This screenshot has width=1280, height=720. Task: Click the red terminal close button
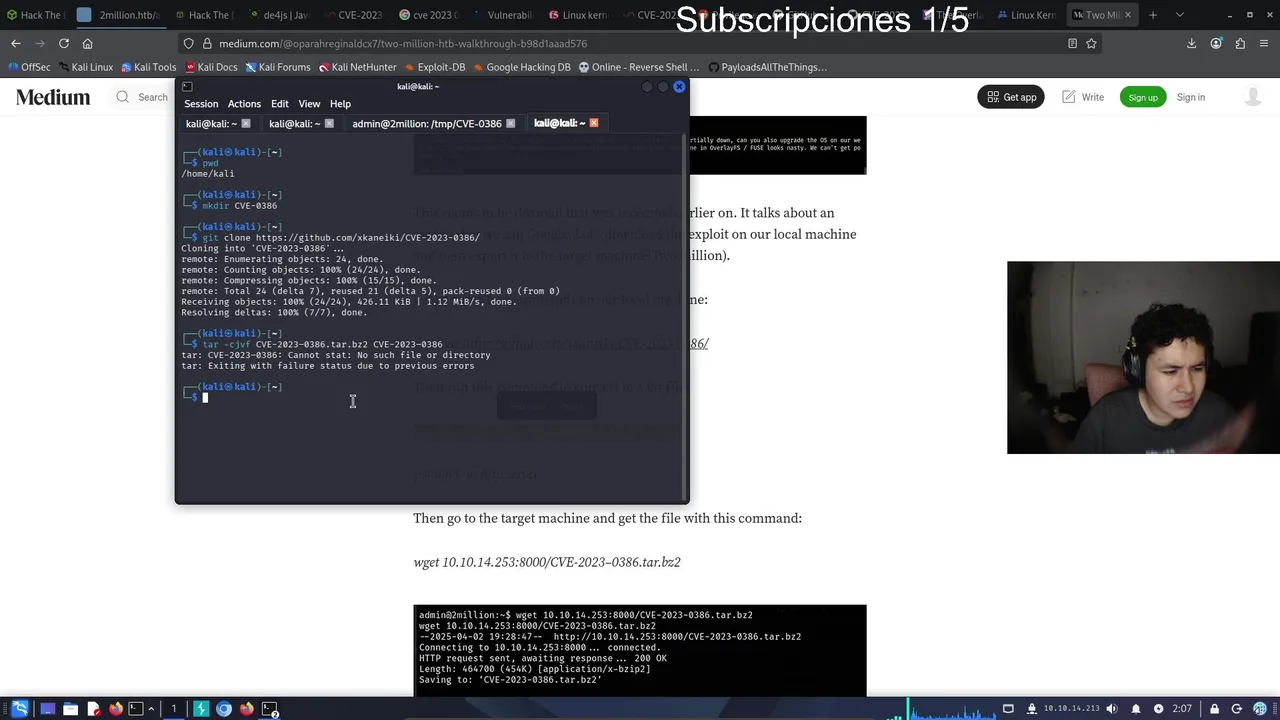coord(679,87)
